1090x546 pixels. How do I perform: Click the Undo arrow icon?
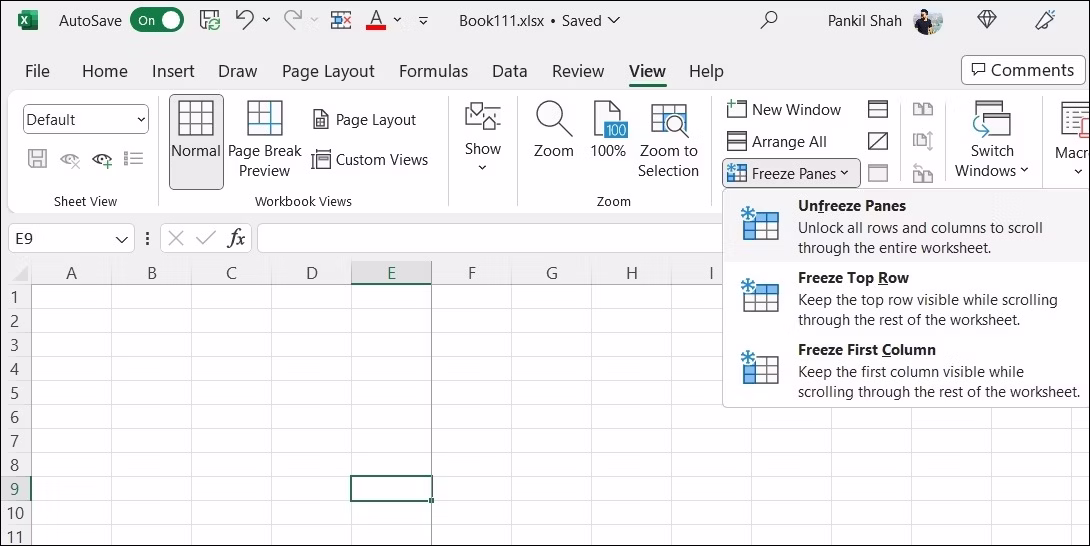(x=244, y=20)
